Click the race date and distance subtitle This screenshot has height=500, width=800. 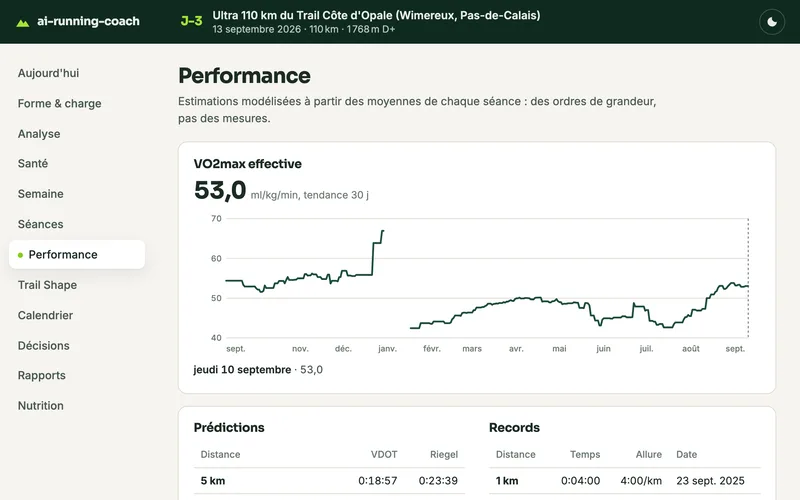pos(304,29)
